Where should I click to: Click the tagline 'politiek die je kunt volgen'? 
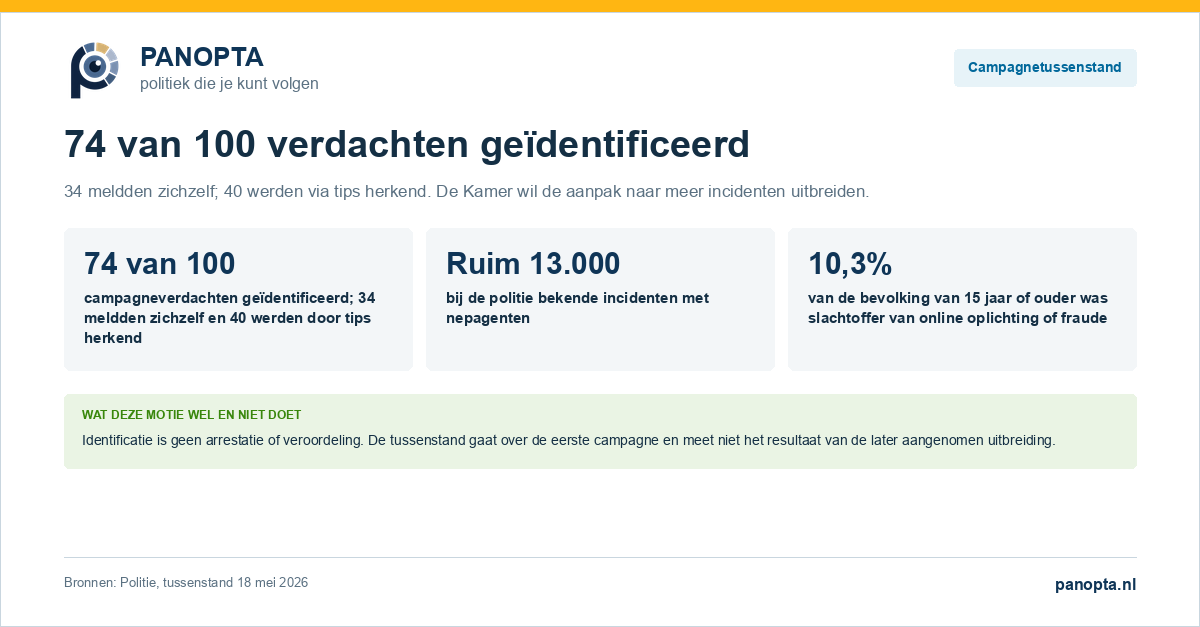tap(229, 84)
